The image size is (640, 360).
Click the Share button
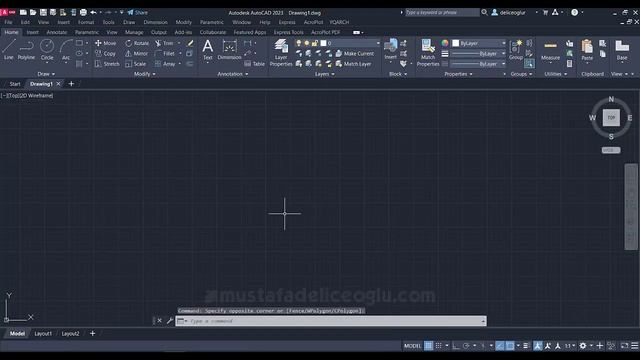click(138, 13)
